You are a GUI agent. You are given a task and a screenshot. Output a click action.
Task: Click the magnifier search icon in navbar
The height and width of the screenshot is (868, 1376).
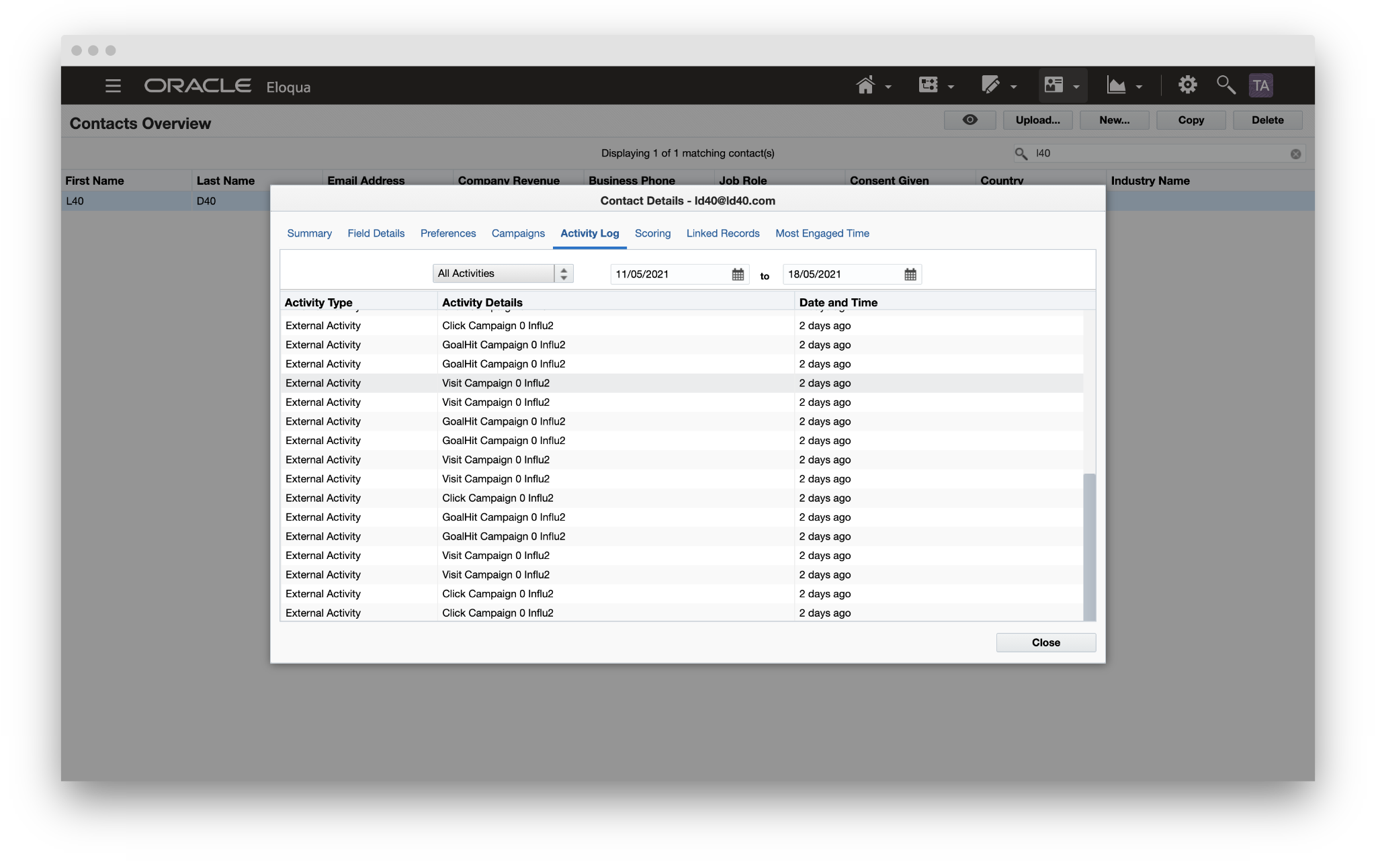tap(1225, 85)
